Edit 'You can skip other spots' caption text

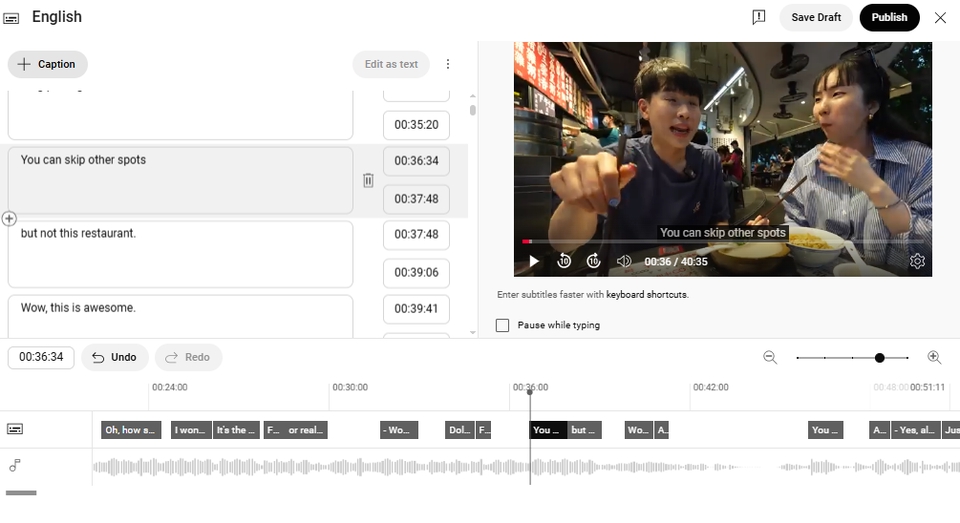(x=180, y=180)
